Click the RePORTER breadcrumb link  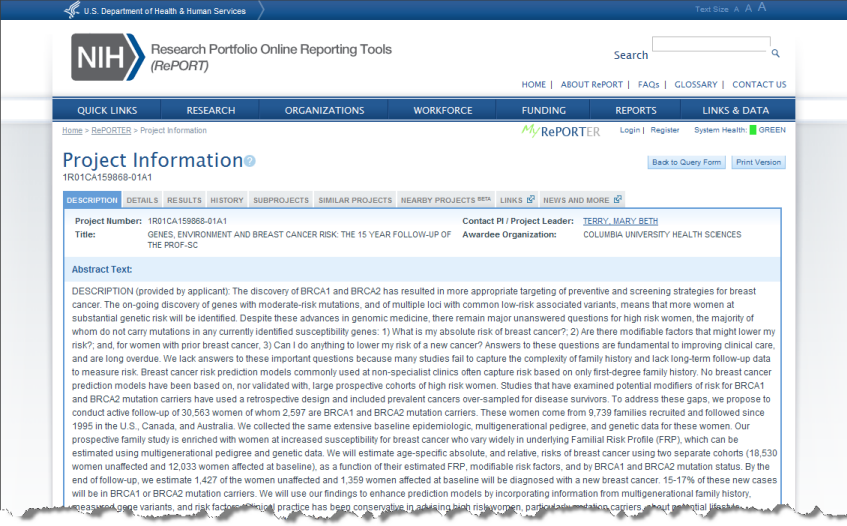click(x=111, y=131)
